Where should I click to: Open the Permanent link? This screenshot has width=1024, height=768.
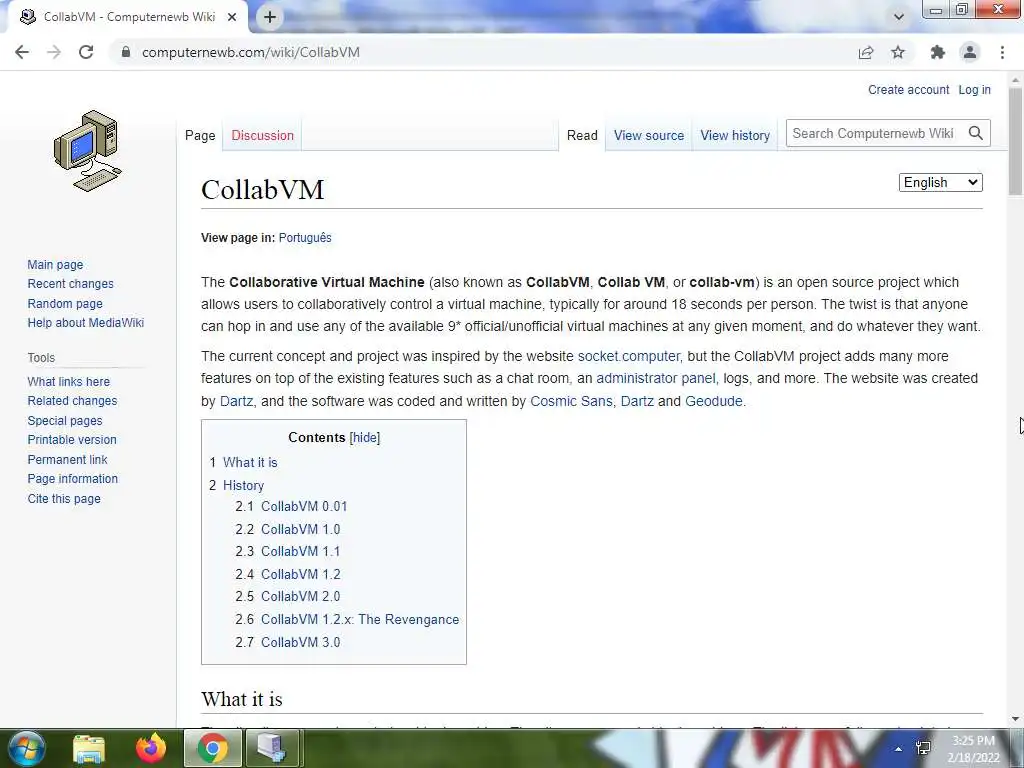[67, 460]
